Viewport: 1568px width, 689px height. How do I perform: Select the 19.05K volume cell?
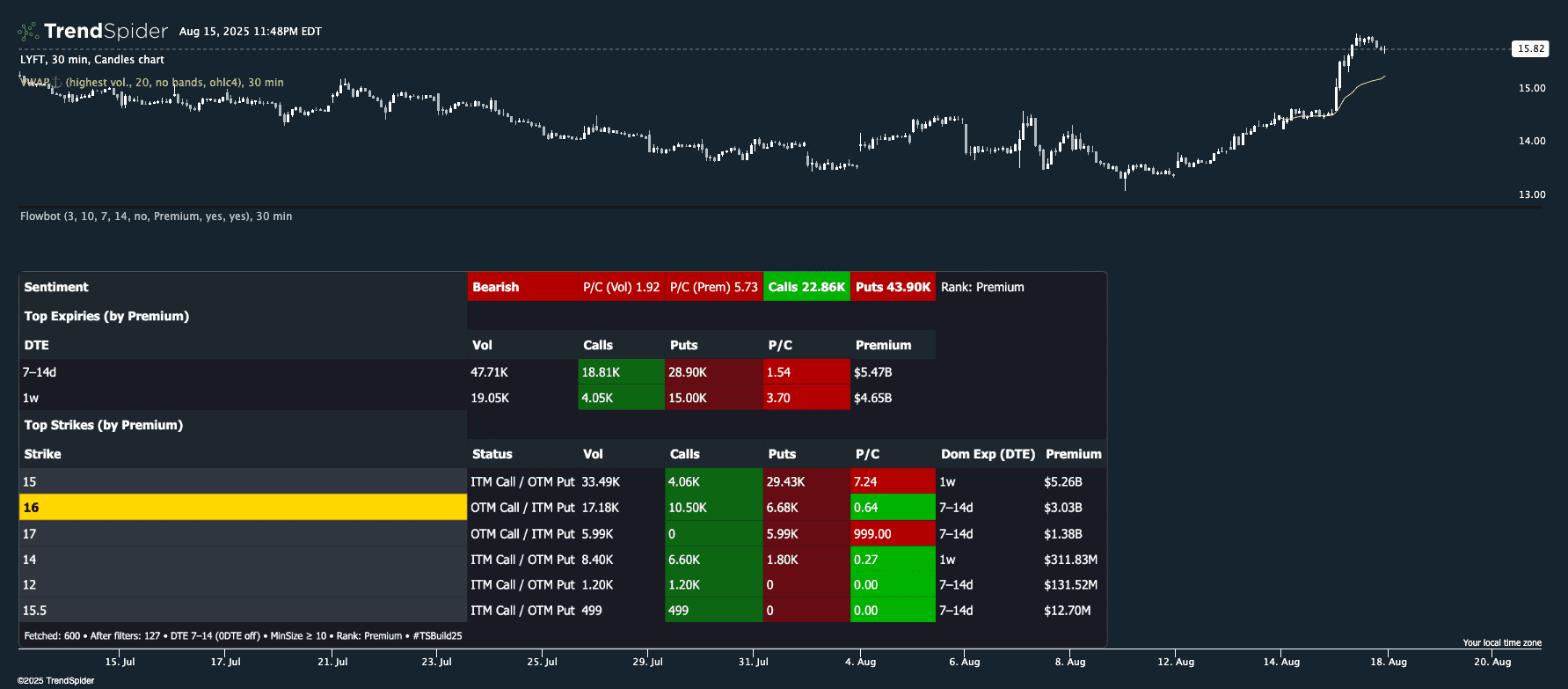pyautogui.click(x=489, y=398)
